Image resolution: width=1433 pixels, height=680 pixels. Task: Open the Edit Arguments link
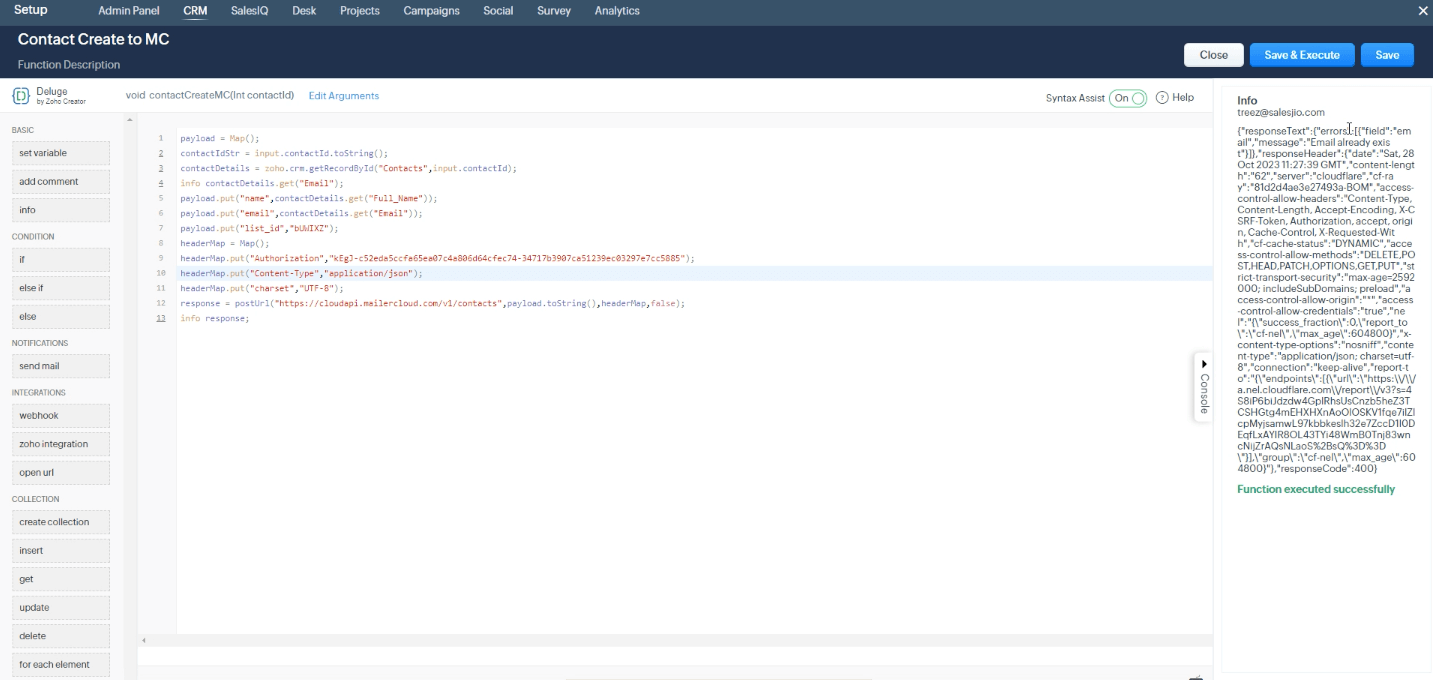coord(343,96)
